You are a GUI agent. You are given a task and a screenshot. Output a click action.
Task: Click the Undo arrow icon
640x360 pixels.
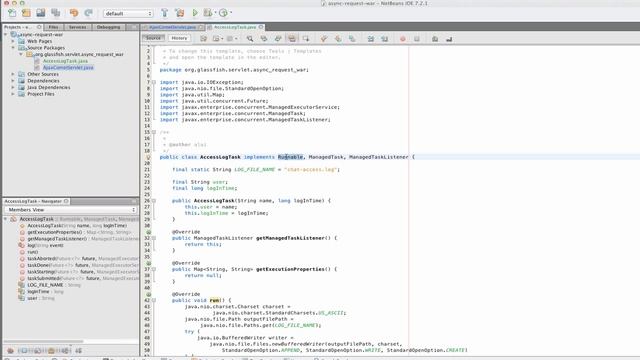74,13
